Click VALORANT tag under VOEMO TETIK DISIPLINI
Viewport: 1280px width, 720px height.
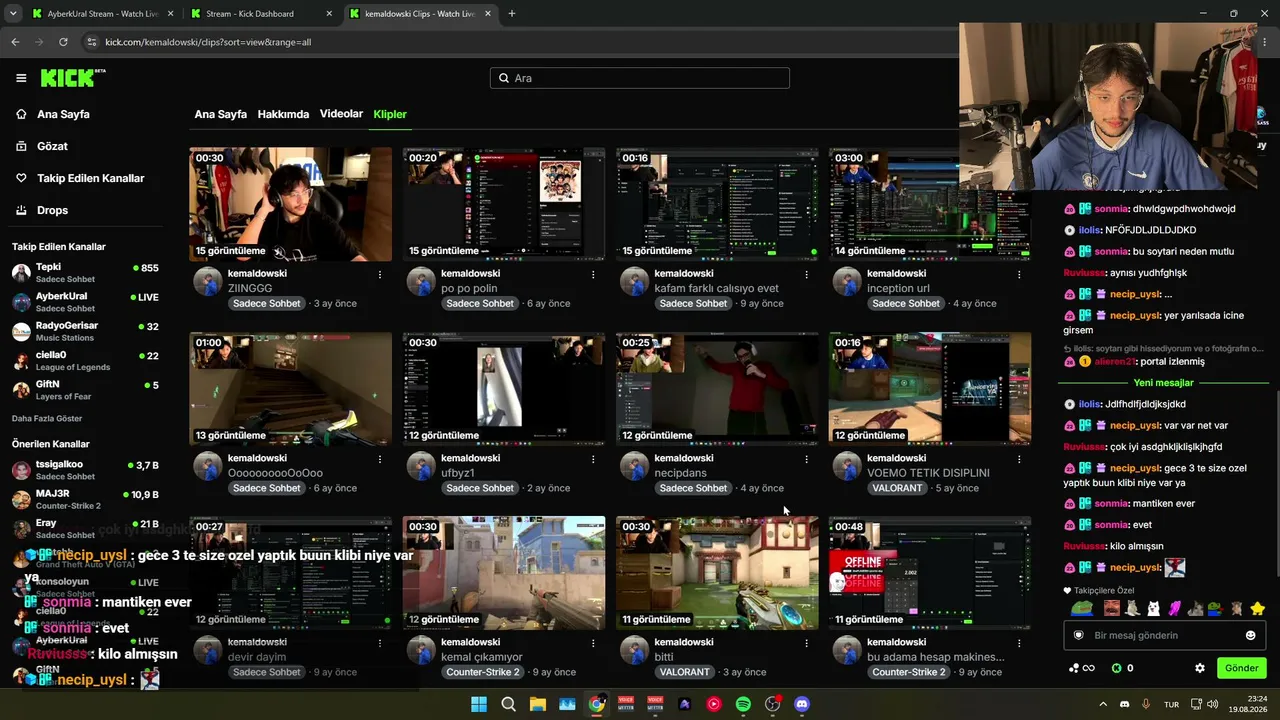[x=897, y=488]
